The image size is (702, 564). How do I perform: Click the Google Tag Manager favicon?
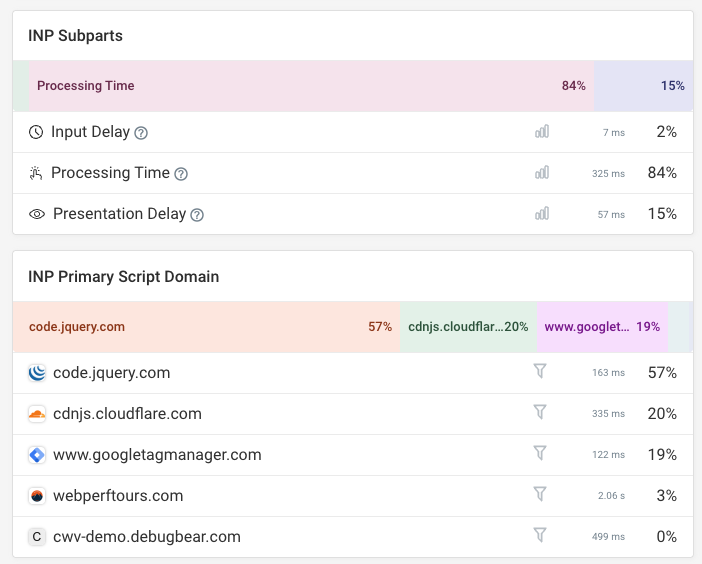tap(37, 455)
